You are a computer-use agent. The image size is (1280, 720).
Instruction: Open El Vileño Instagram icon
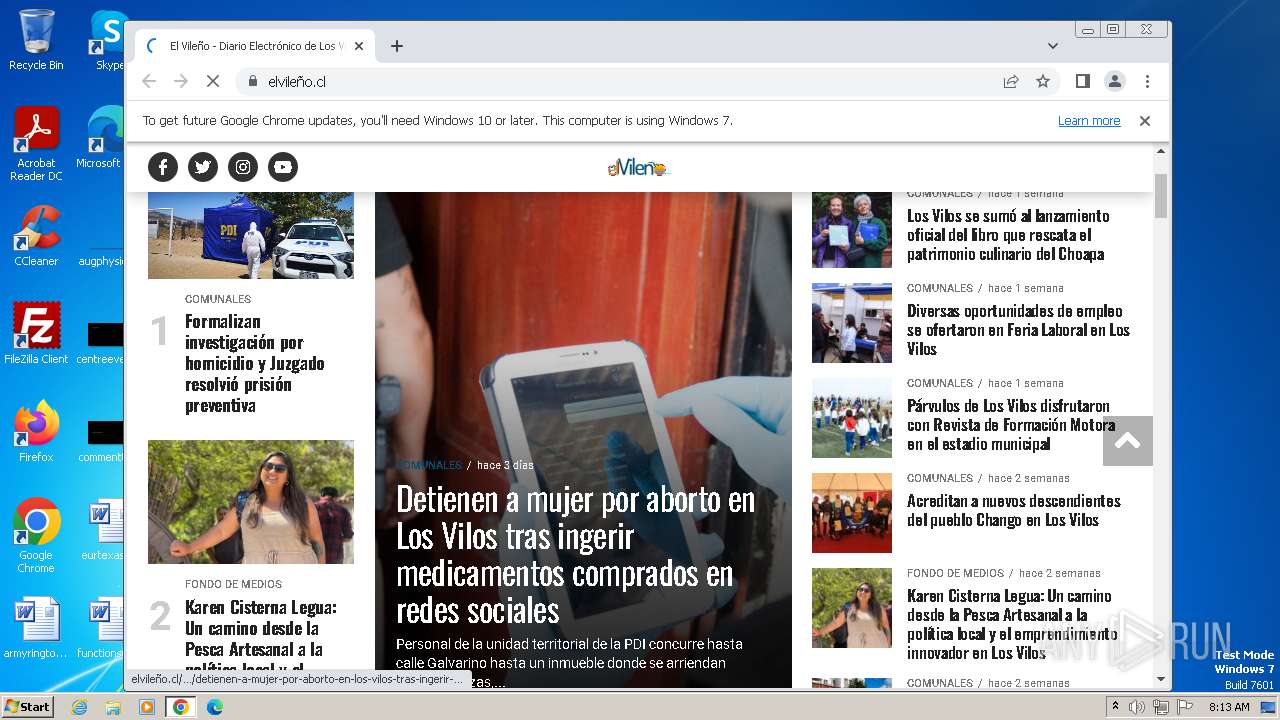click(243, 167)
